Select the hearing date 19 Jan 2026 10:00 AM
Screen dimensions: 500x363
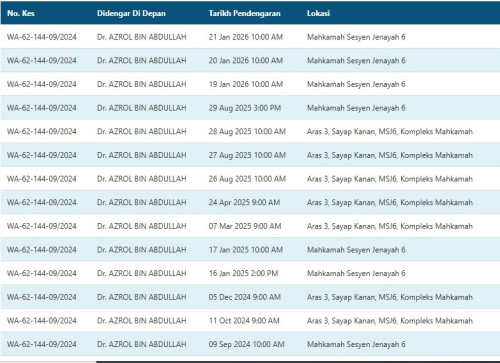point(246,84)
